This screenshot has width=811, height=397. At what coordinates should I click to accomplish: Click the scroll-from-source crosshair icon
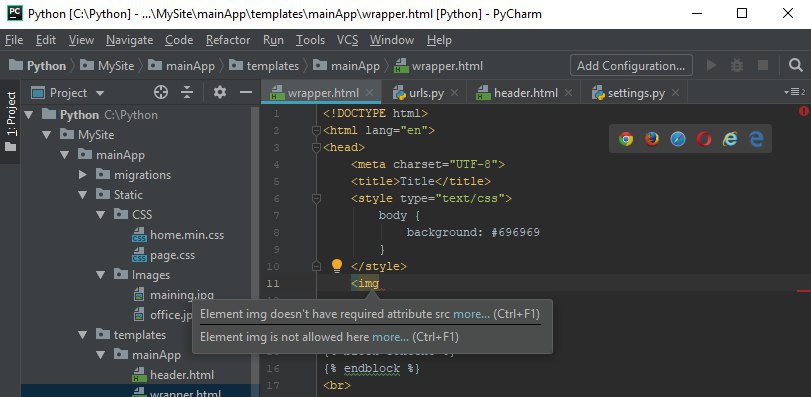point(161,93)
